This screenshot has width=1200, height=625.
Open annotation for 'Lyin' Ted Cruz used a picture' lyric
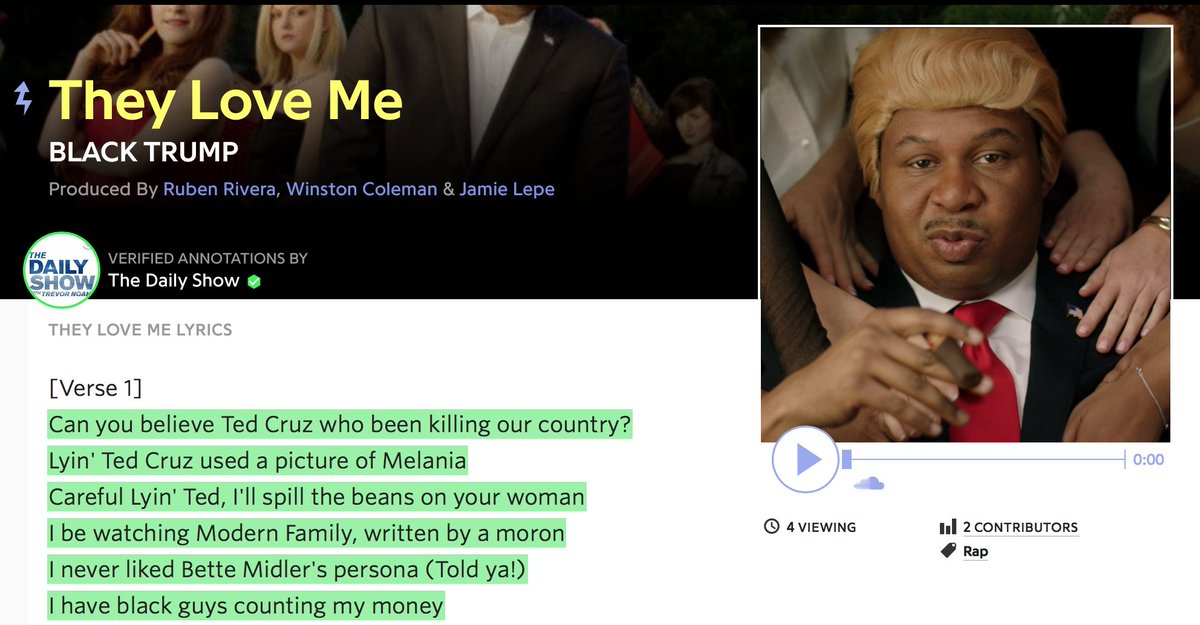click(x=257, y=461)
